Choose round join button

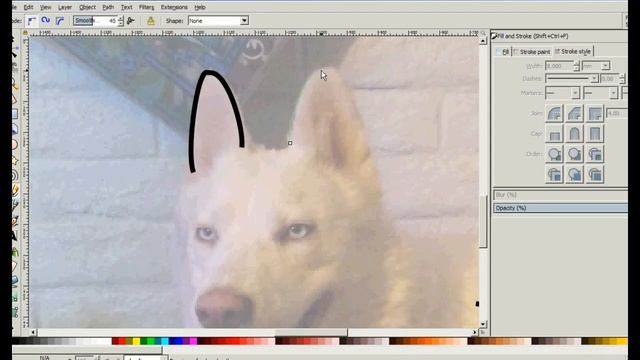pos(554,113)
